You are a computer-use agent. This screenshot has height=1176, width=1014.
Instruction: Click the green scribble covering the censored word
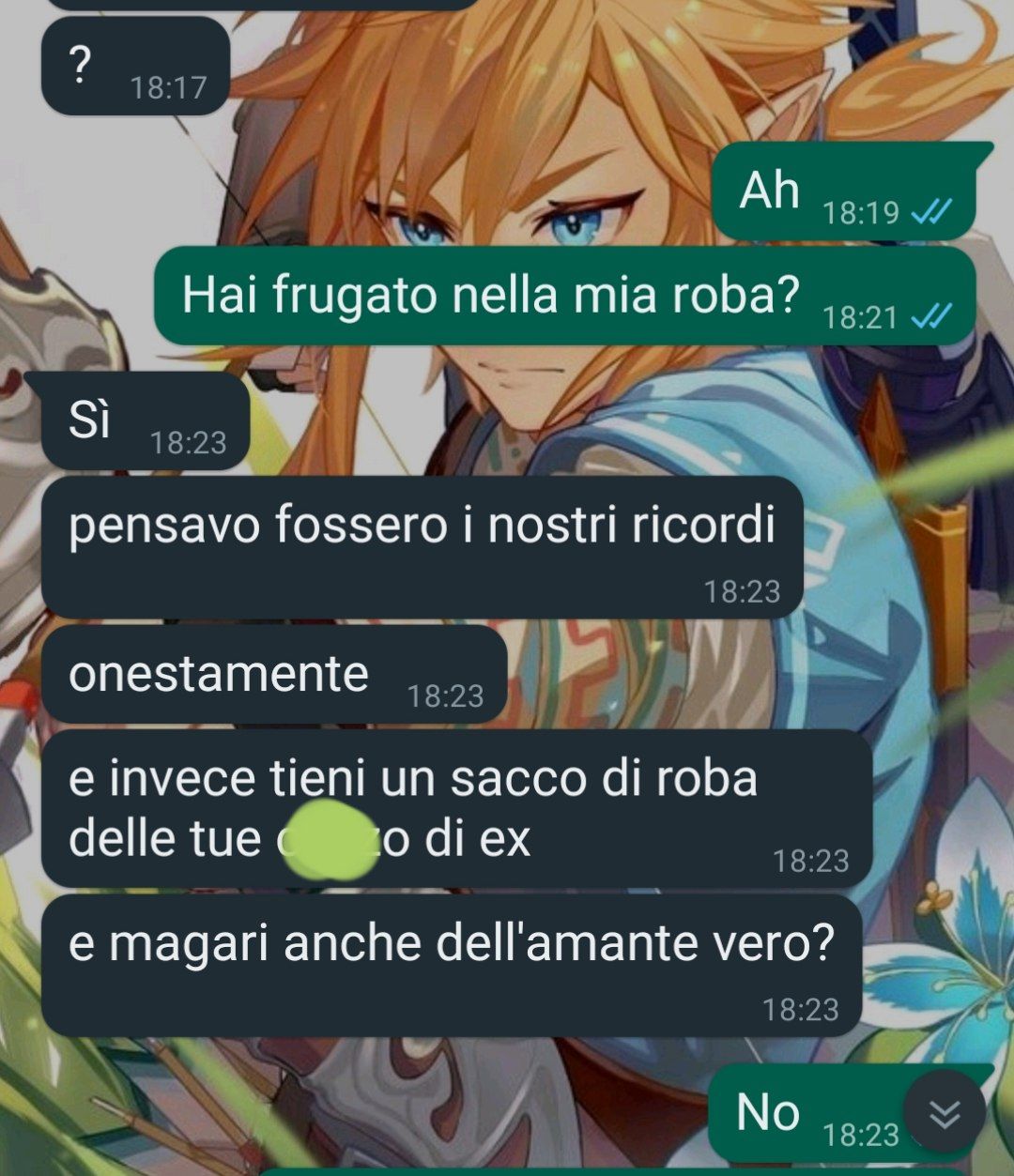tap(329, 837)
